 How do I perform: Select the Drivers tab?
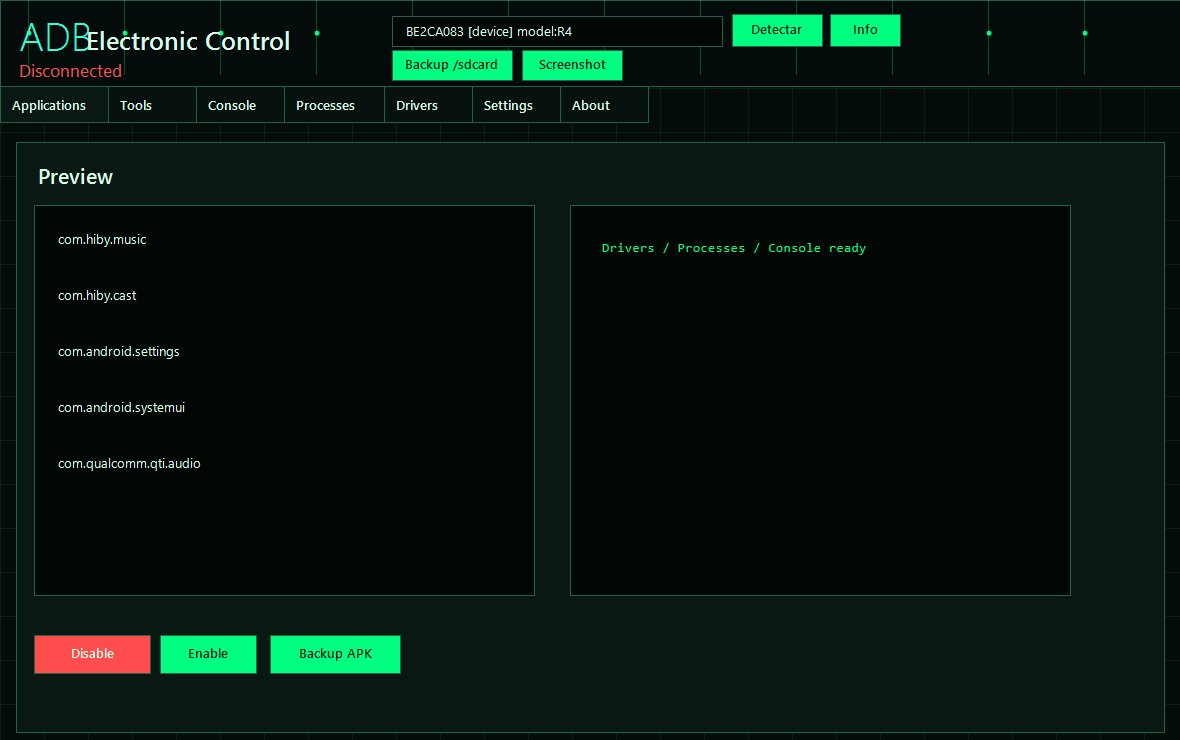coord(429,105)
